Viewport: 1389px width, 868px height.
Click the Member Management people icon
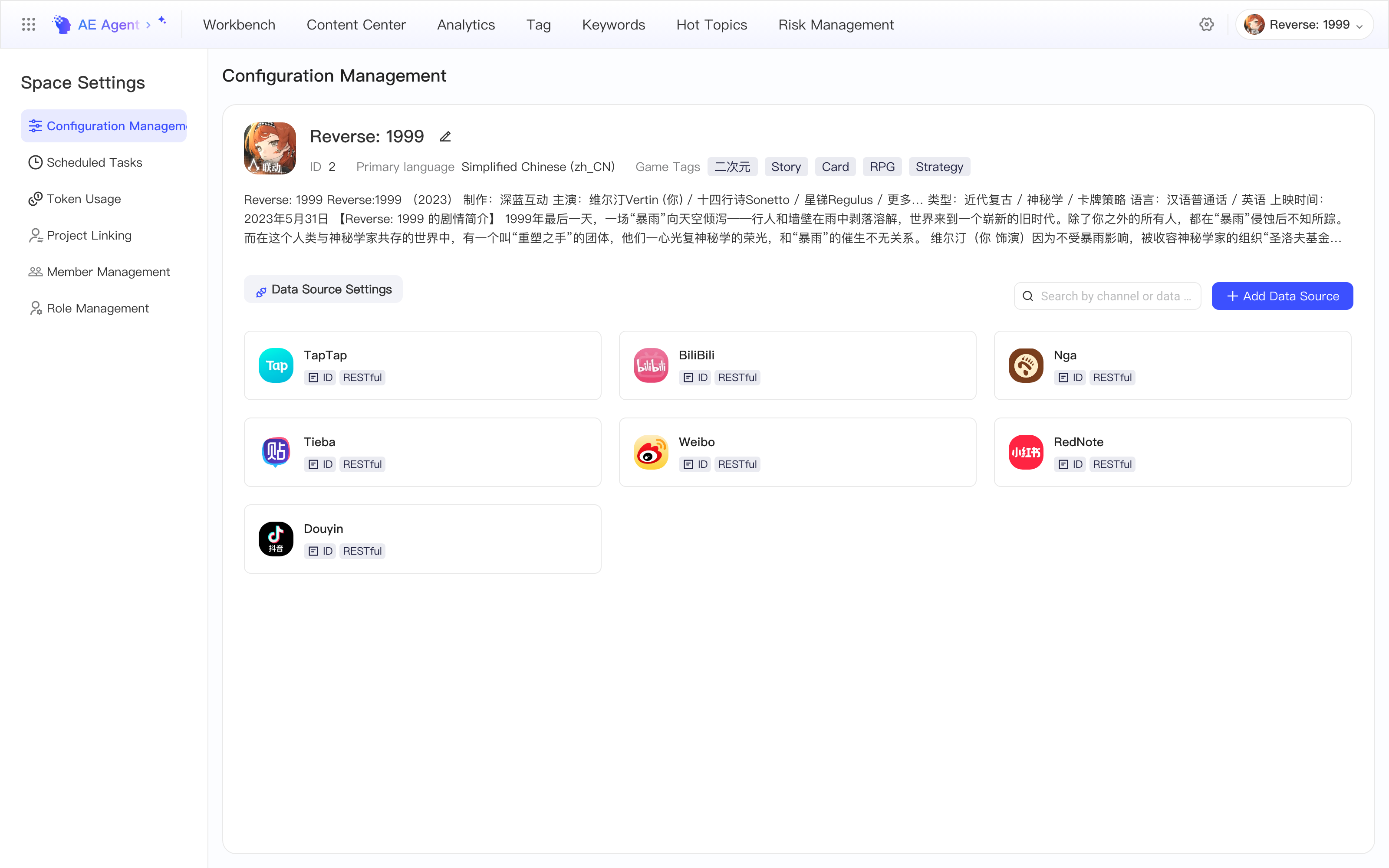(36, 272)
